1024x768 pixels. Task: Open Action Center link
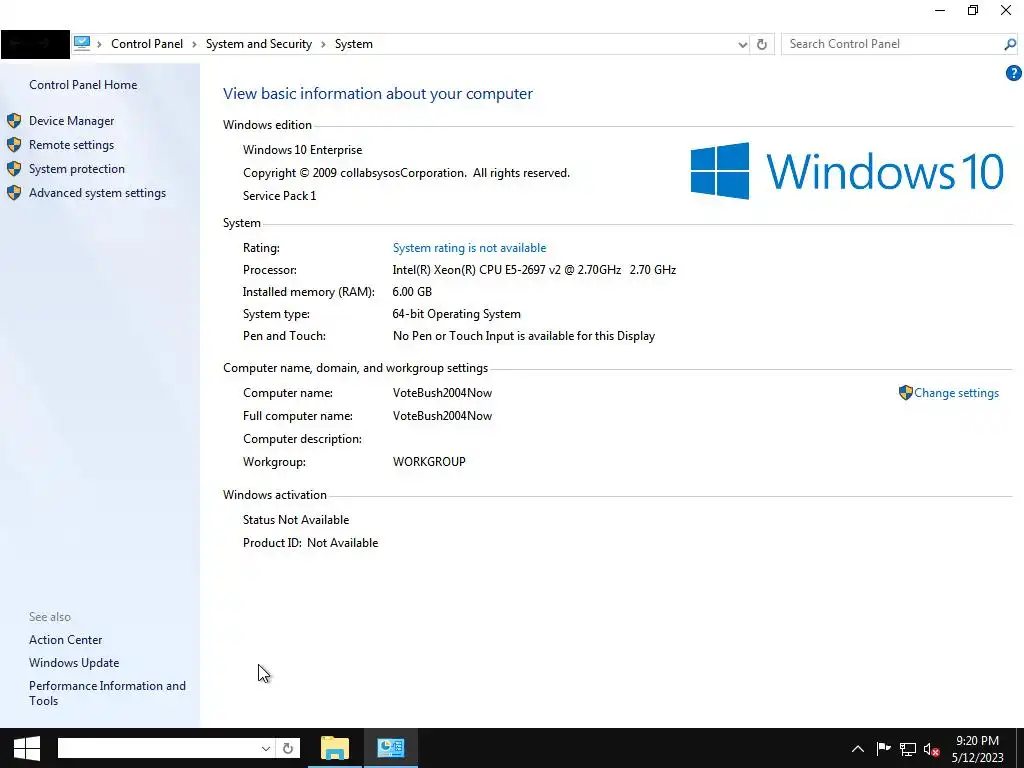tap(65, 640)
